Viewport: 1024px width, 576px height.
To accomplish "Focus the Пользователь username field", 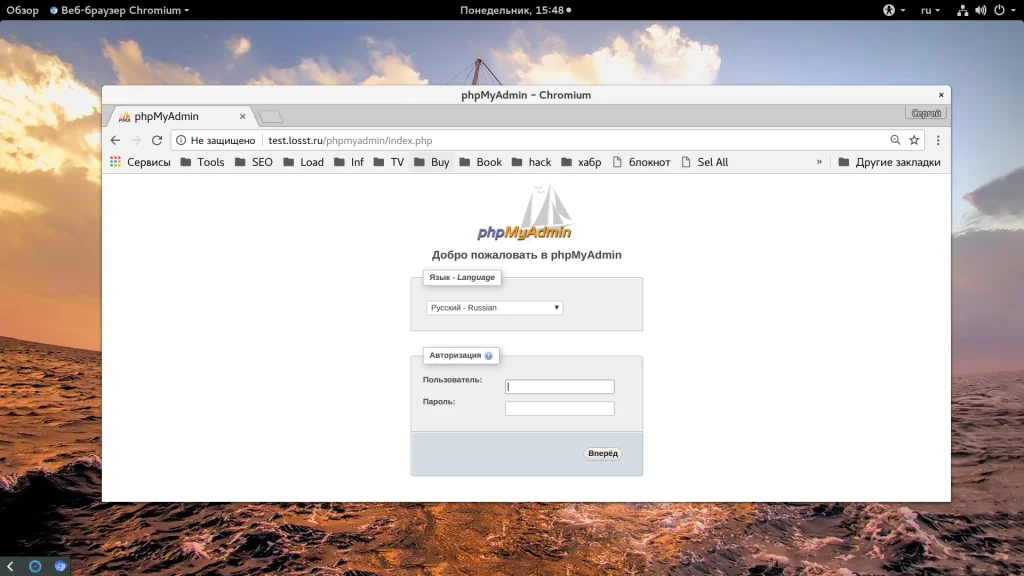I will 560,387.
